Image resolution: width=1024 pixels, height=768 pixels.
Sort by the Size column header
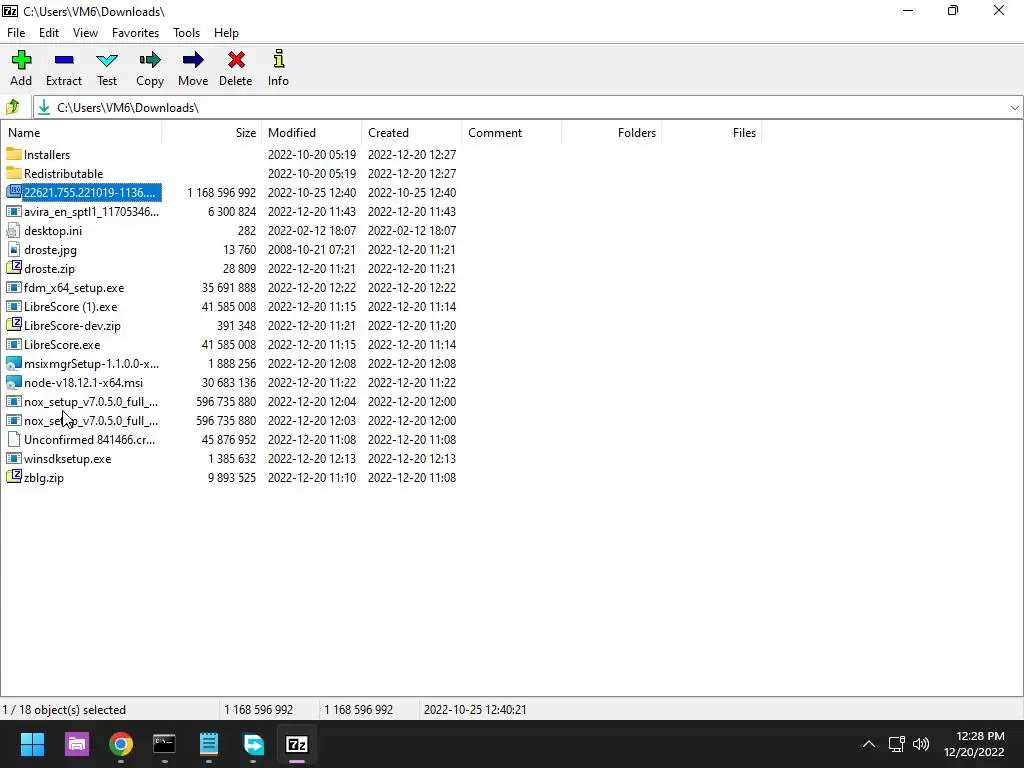(x=212, y=133)
